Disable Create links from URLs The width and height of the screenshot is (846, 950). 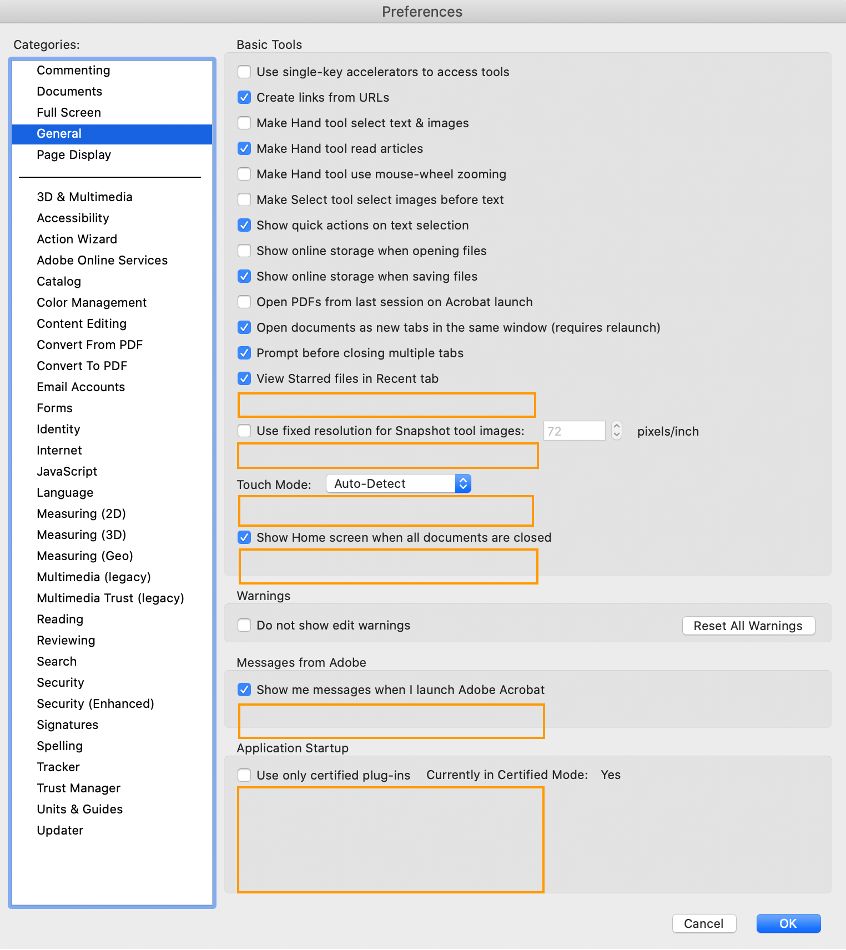coord(243,98)
